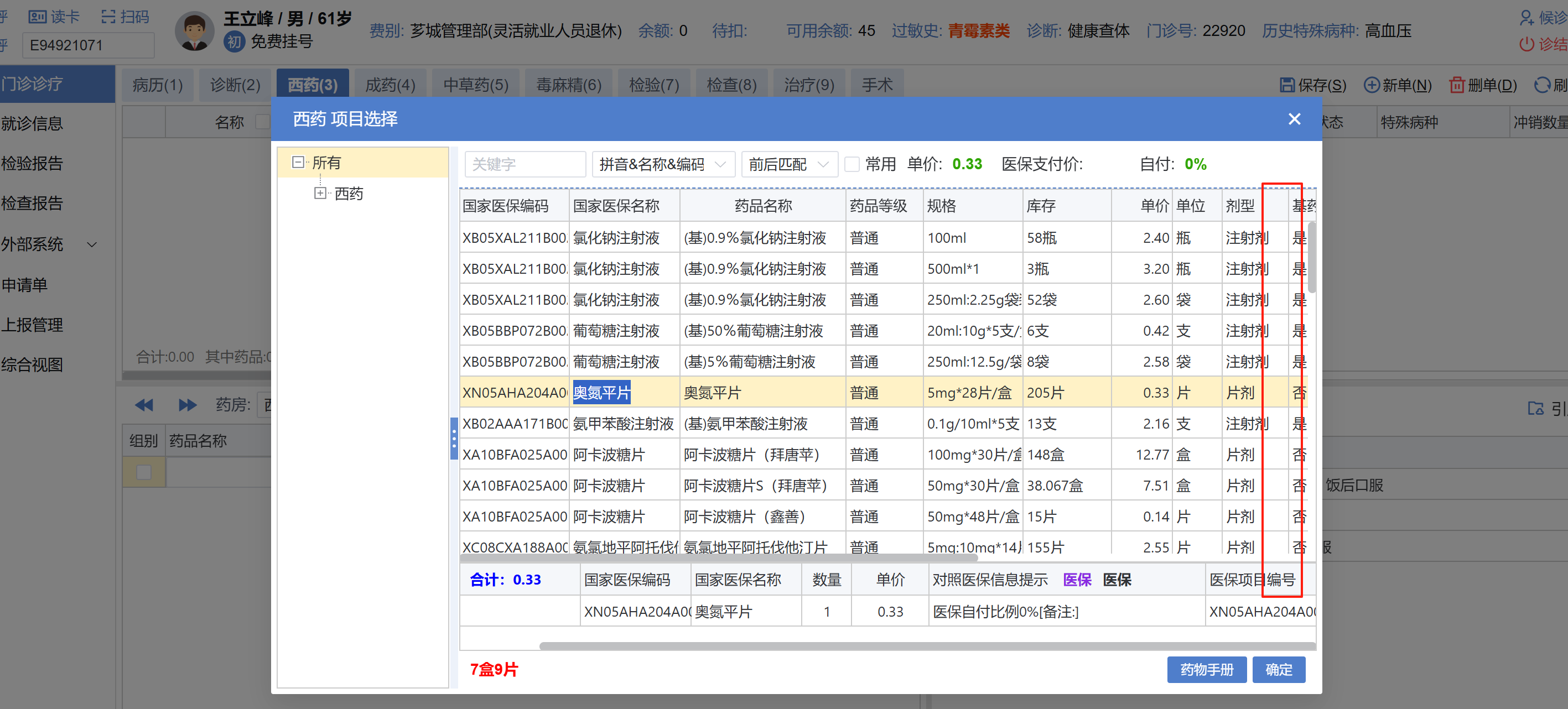1568x709 pixels.
Task: Toggle the 常用 checkbox
Action: coord(852,164)
